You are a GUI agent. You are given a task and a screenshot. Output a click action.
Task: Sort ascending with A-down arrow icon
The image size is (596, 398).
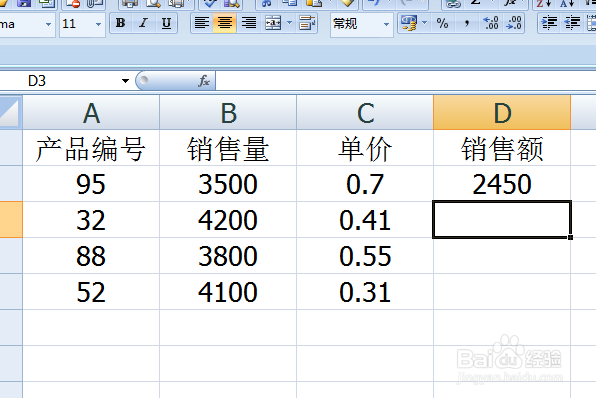(x=567, y=4)
